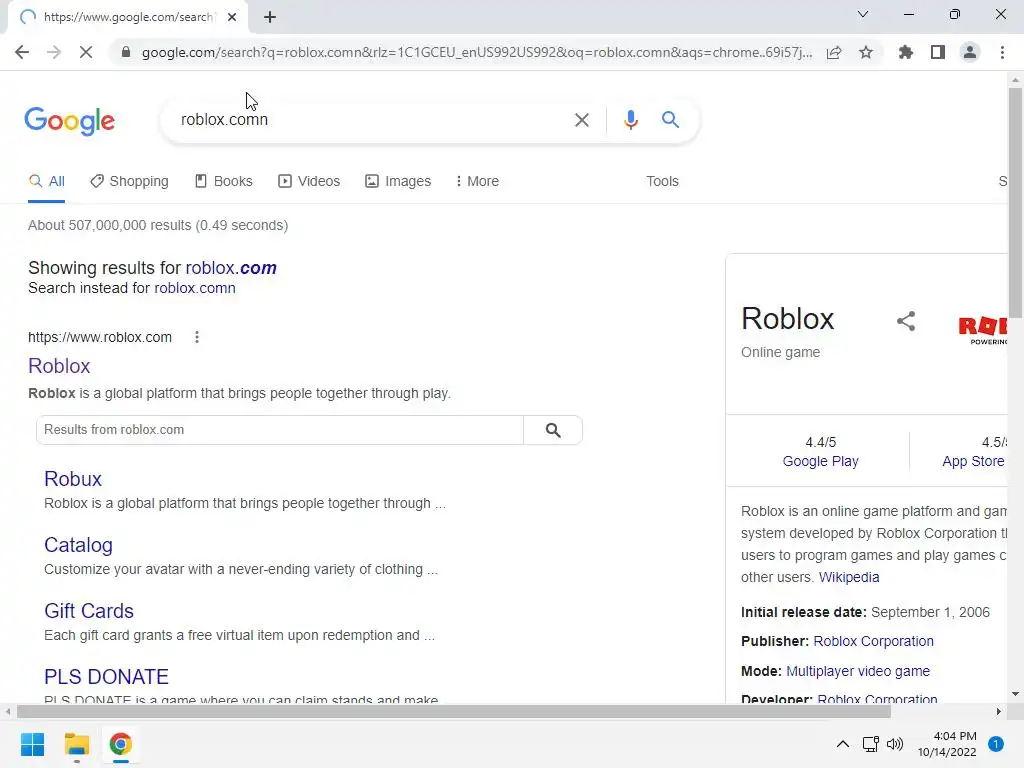Screen dimensions: 1024x768
Task: Open the Robux sitelink
Action: click(x=72, y=479)
